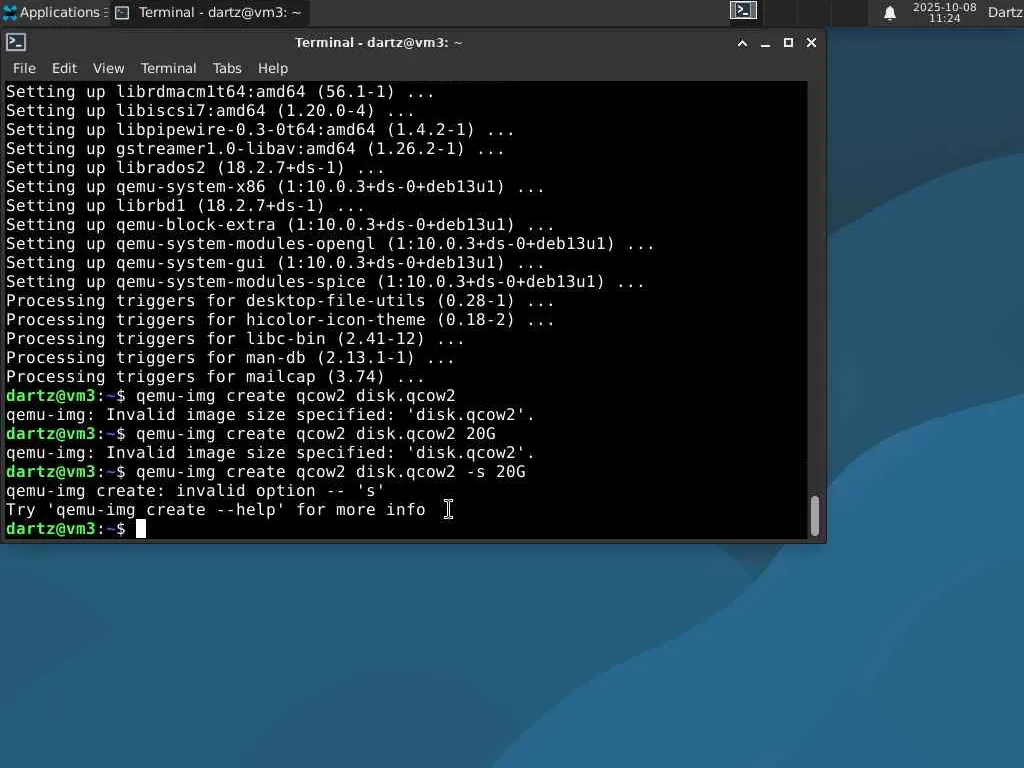Click the "invalid option -- 's'" line
Image resolution: width=1024 pixels, height=768 pixels.
coord(195,490)
